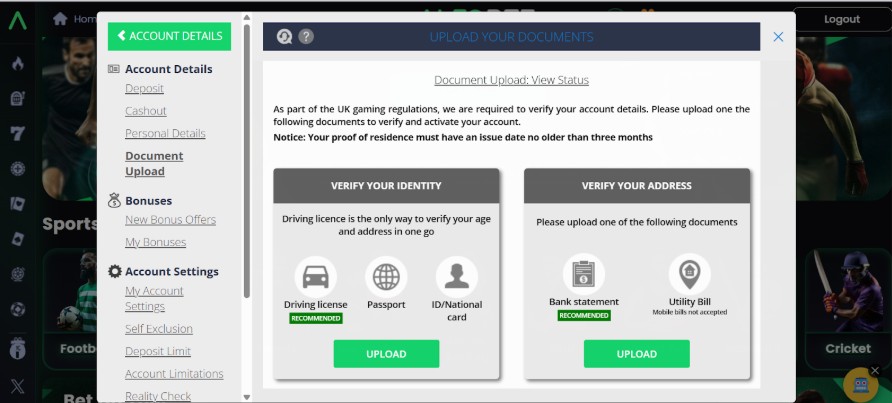Open the Self Exclusion settings link

pos(158,329)
